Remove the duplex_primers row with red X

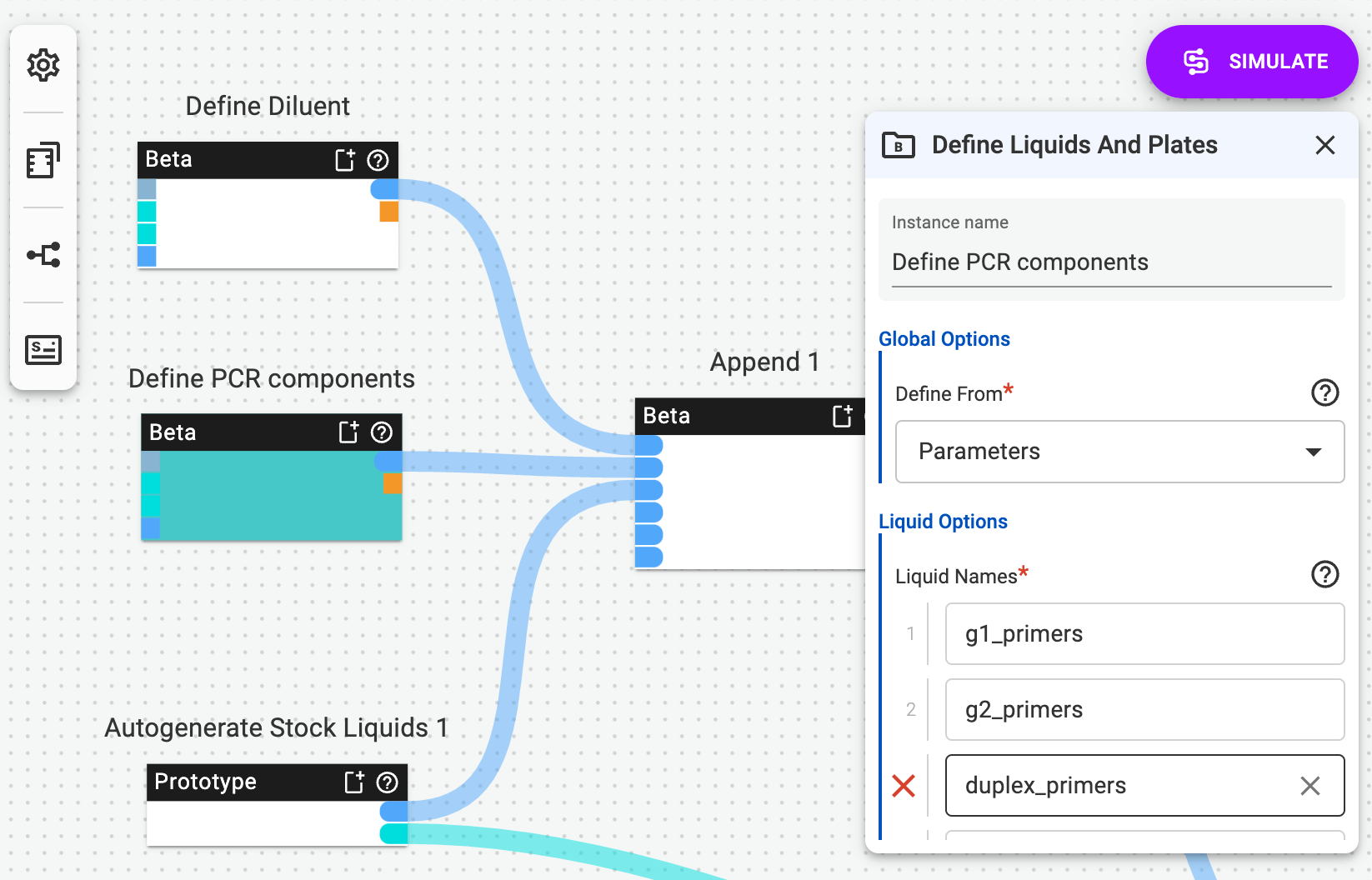point(904,786)
